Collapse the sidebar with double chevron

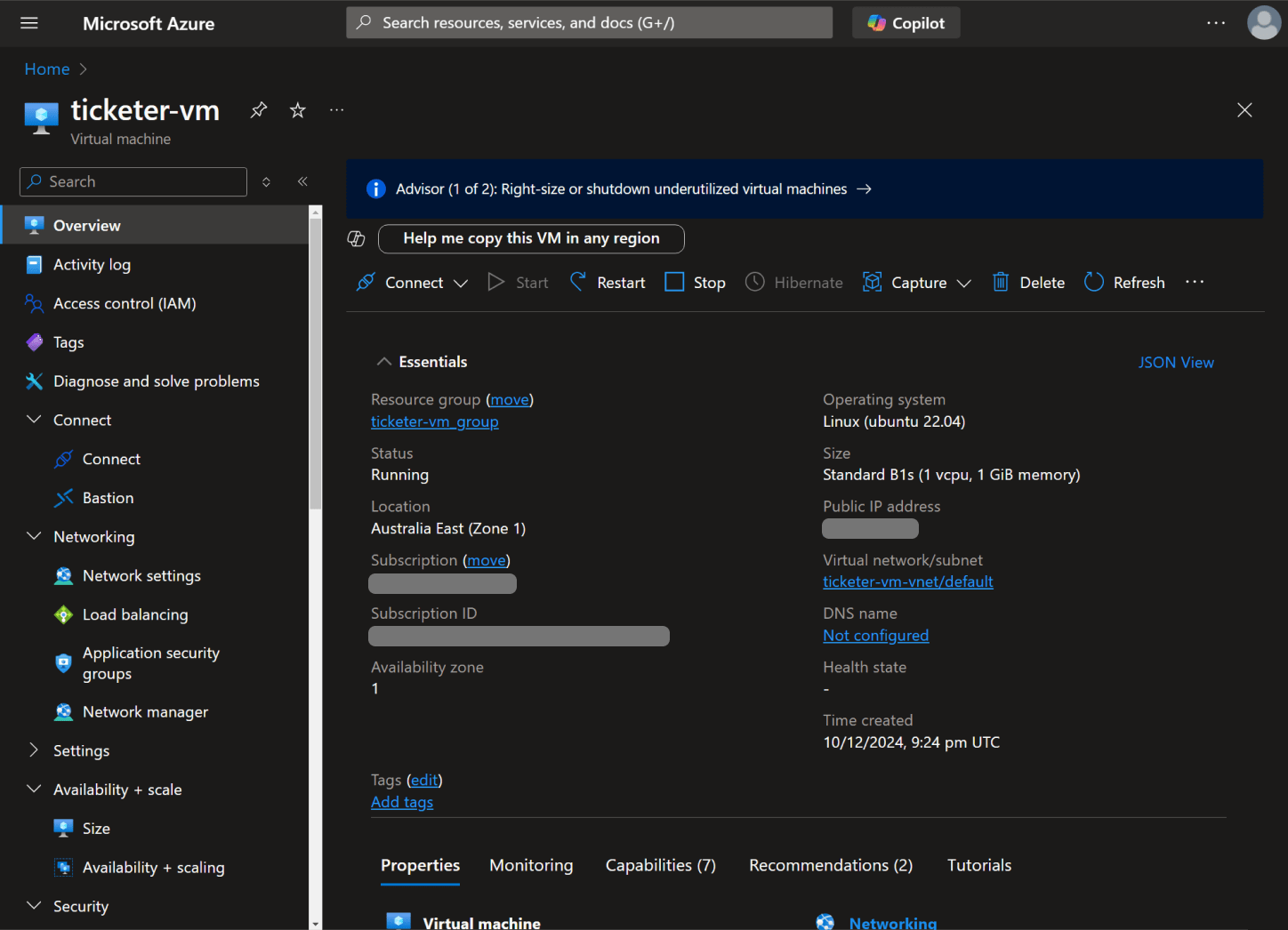(x=302, y=181)
